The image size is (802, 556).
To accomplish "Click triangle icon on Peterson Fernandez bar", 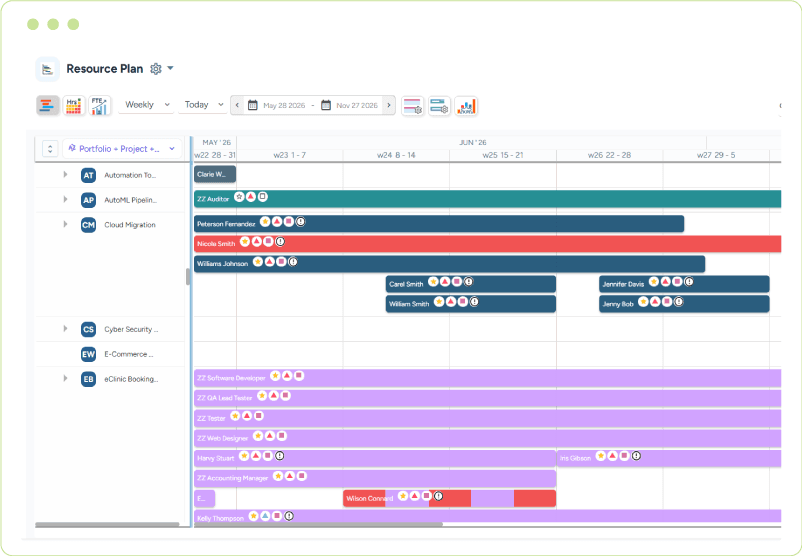I will point(277,221).
